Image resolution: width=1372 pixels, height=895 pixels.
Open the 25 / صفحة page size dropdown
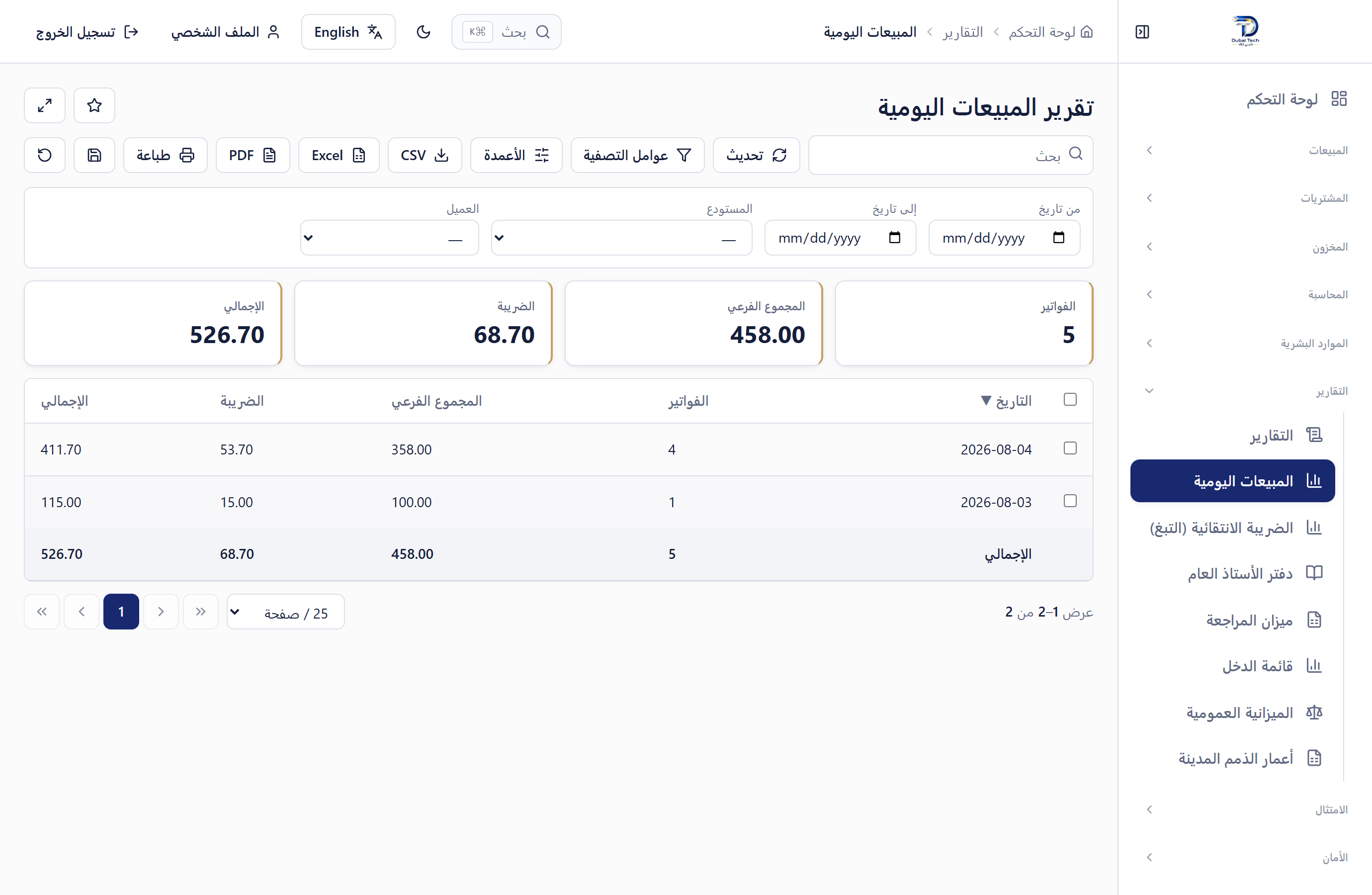(x=286, y=612)
